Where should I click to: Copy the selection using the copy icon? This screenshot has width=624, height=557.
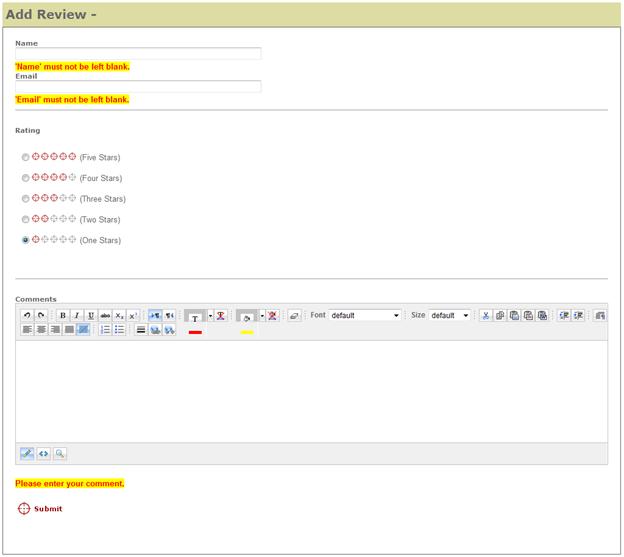click(x=500, y=316)
